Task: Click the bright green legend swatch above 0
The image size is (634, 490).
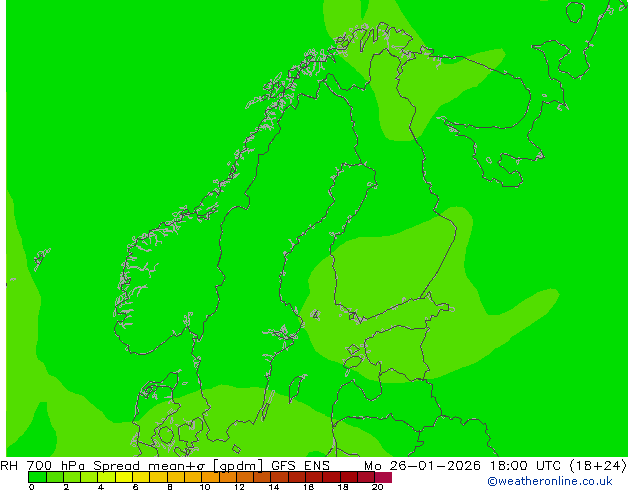Action: (x=37, y=477)
